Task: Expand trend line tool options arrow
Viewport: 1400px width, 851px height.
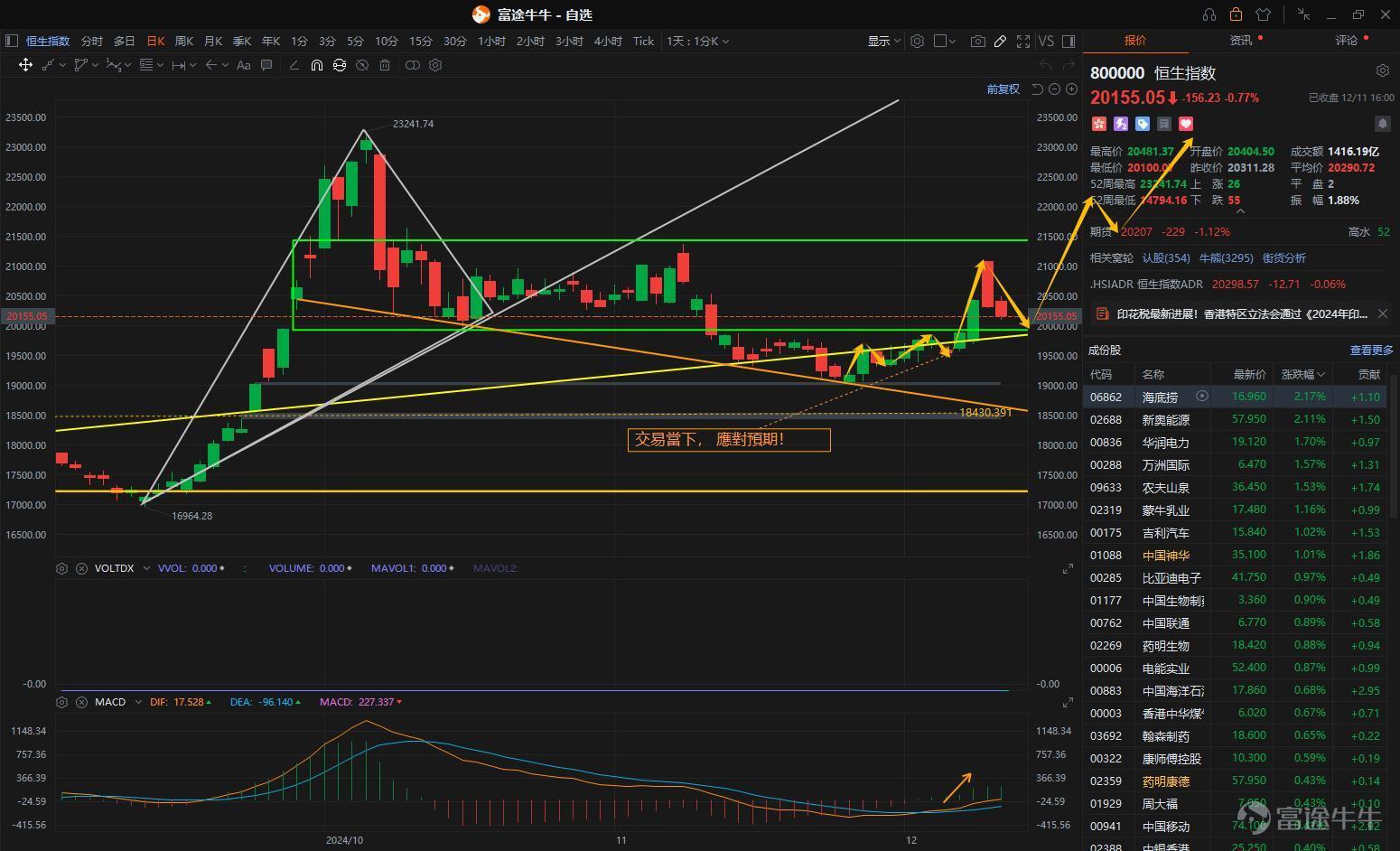Action: pos(62,65)
